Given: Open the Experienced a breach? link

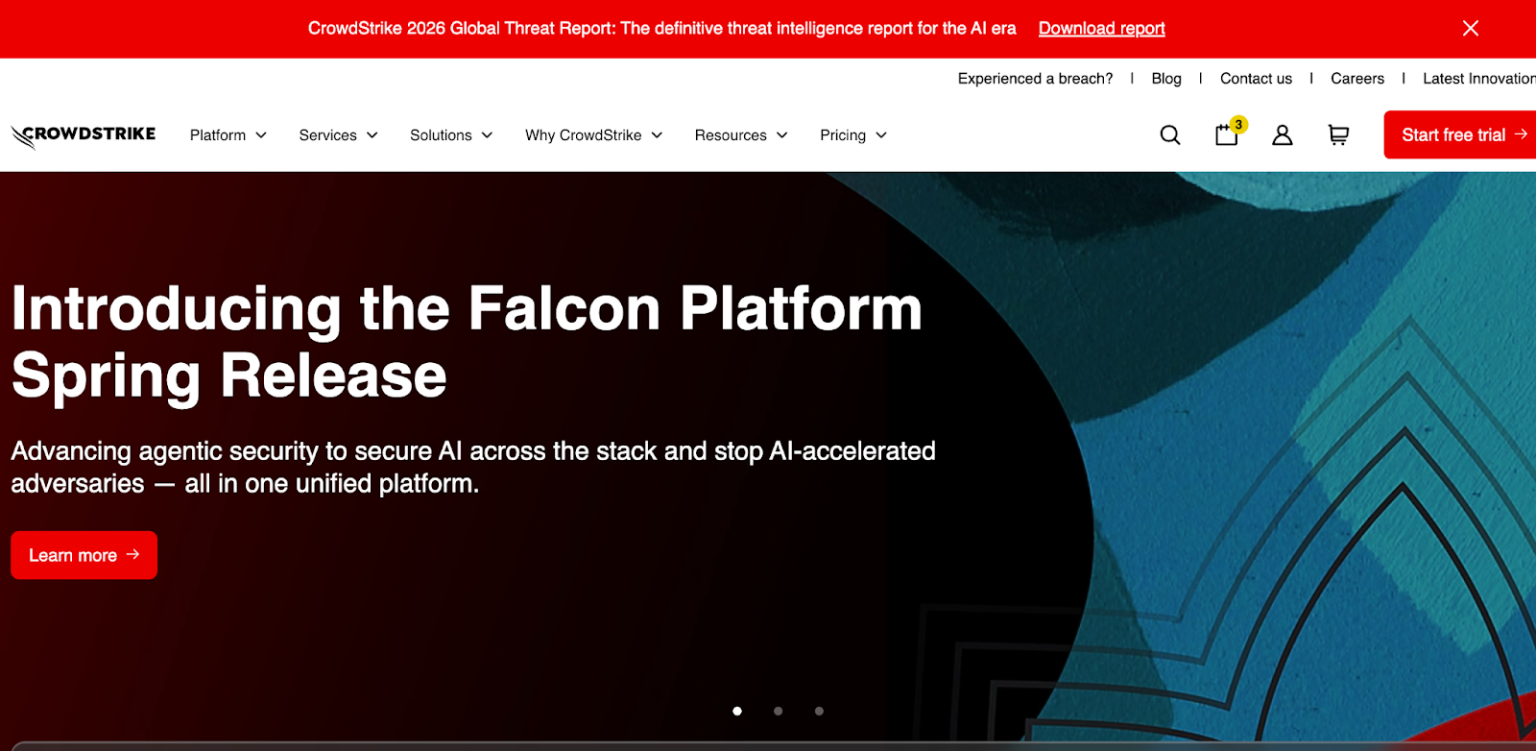Looking at the screenshot, I should 1035,78.
